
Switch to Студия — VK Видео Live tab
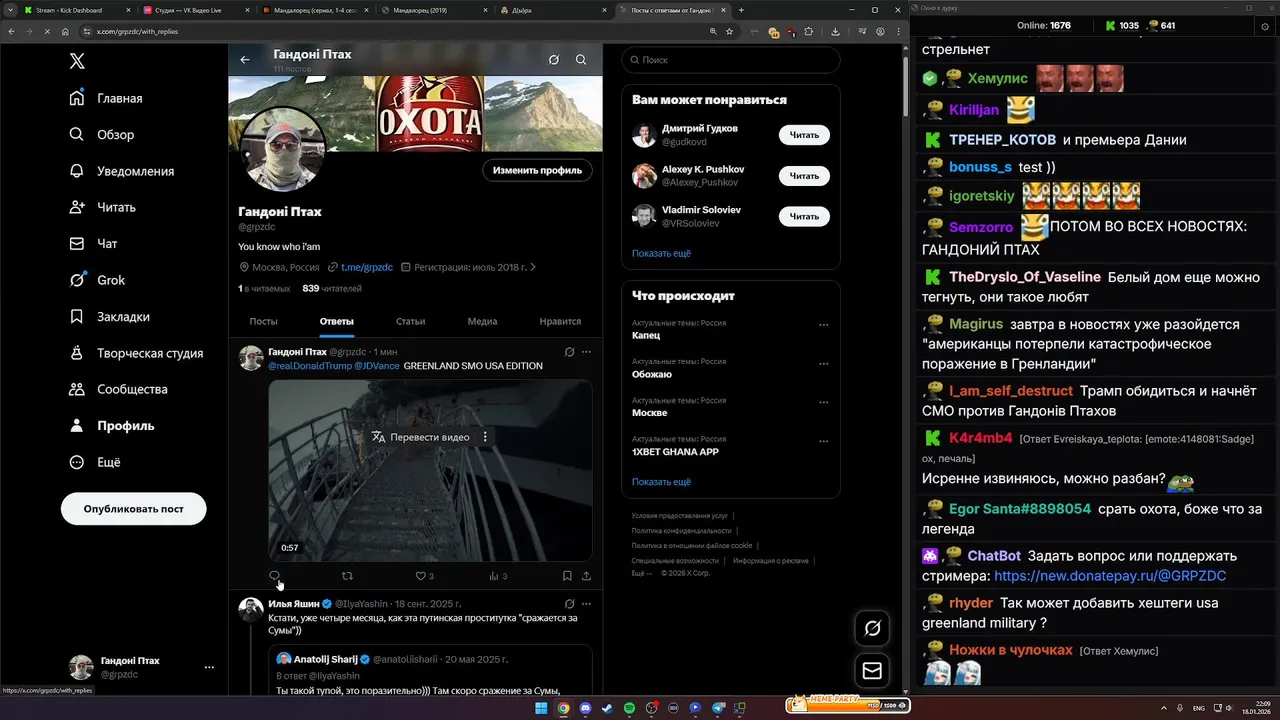(x=195, y=10)
